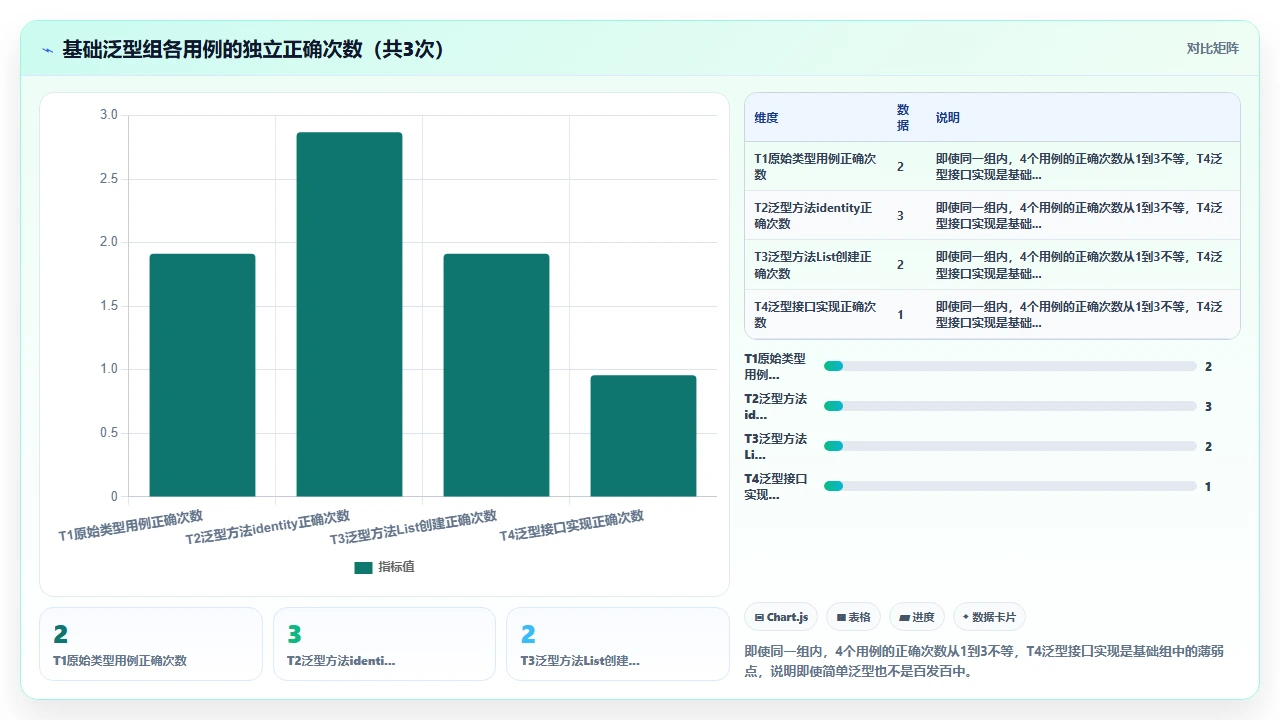
Task: Click the 数据 column header
Action: [x=903, y=118]
